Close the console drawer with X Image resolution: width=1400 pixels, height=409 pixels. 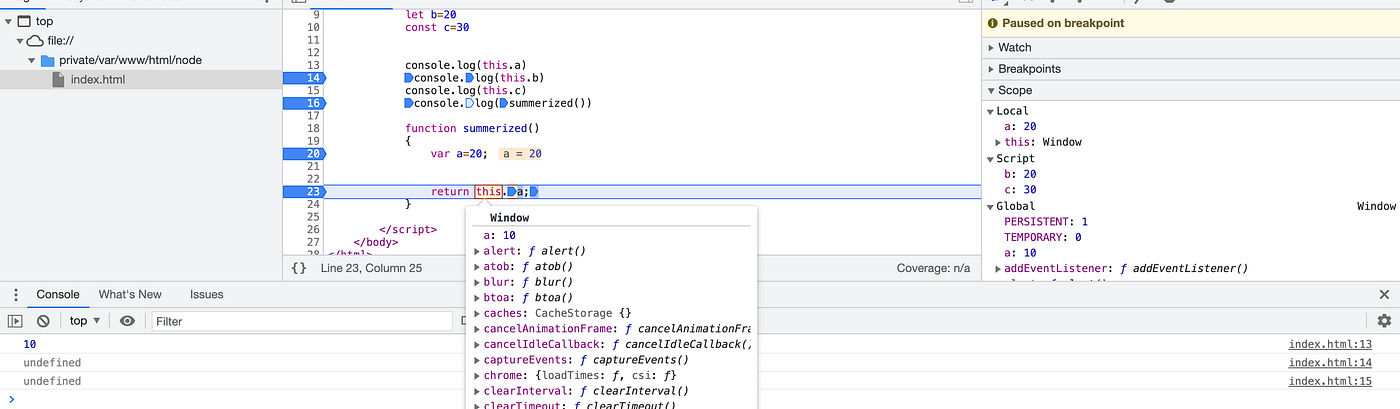(x=1384, y=295)
